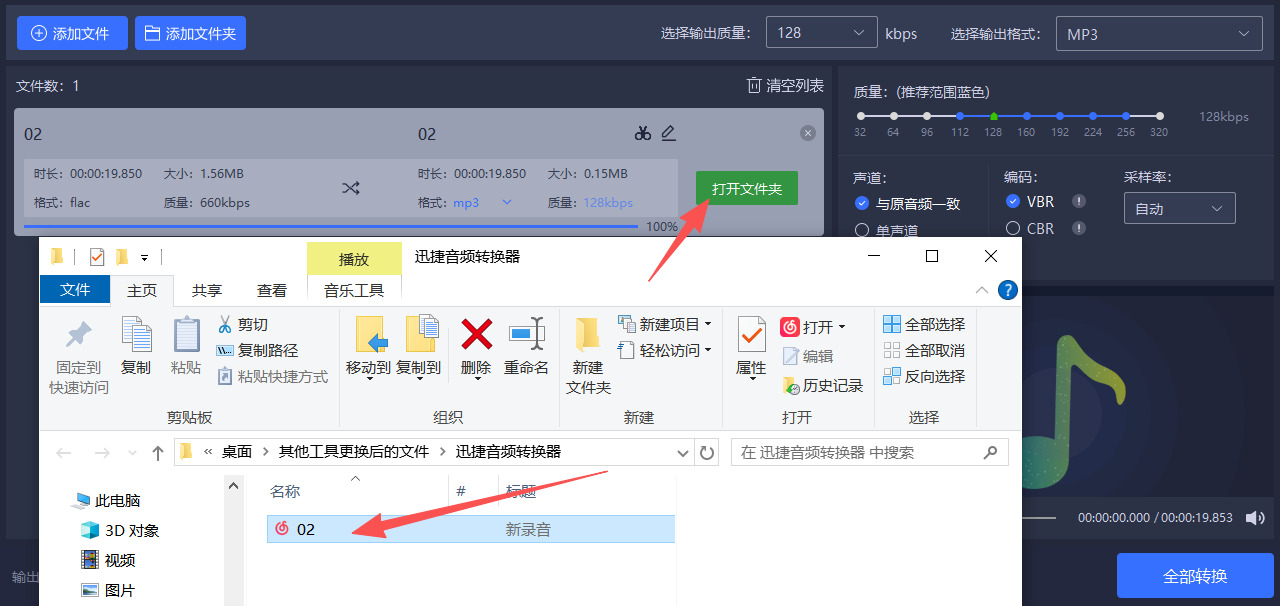
Task: Click the 添加文件 button
Action: click(72, 33)
